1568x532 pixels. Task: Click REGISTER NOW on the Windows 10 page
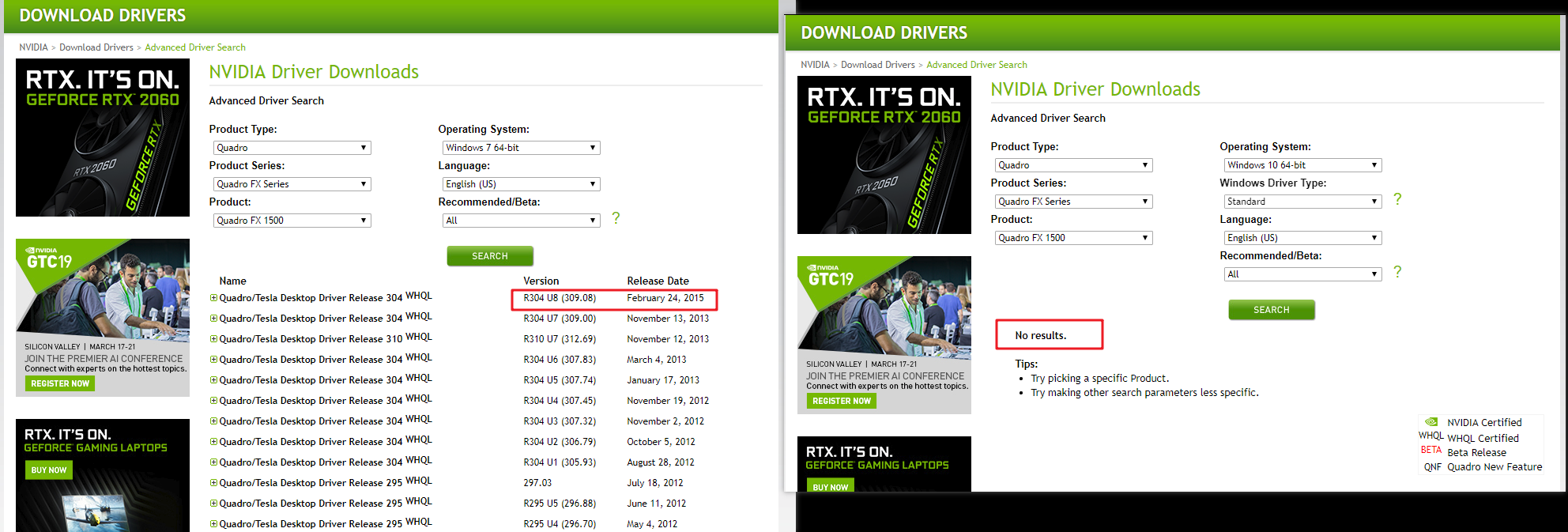point(842,401)
